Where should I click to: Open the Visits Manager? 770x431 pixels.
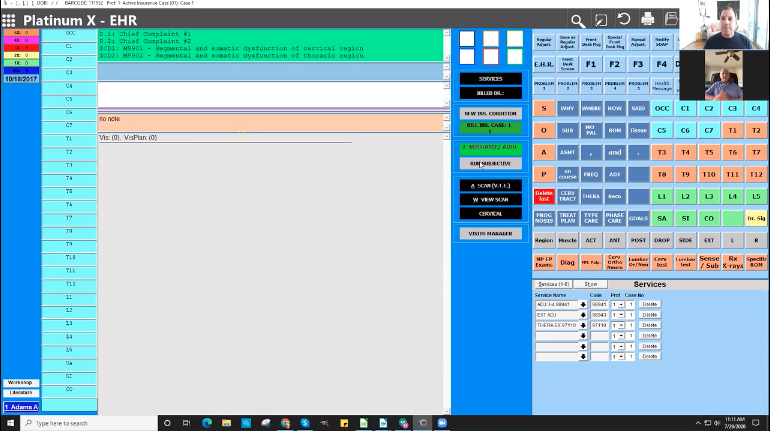491,234
